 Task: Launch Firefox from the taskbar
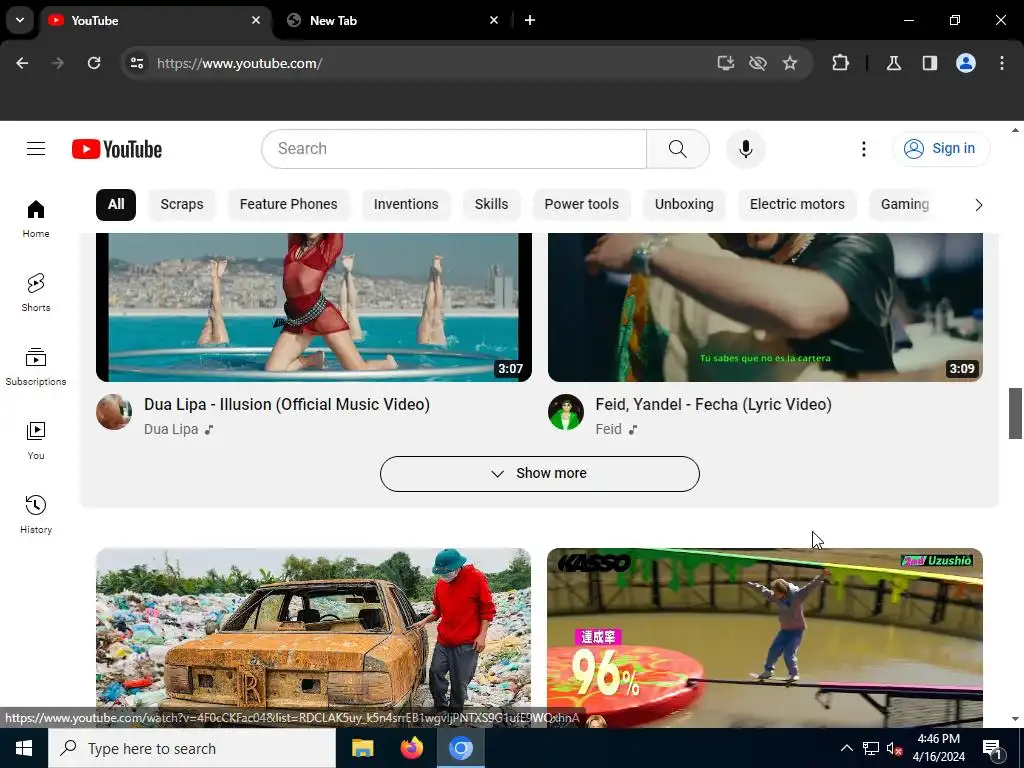click(x=411, y=748)
